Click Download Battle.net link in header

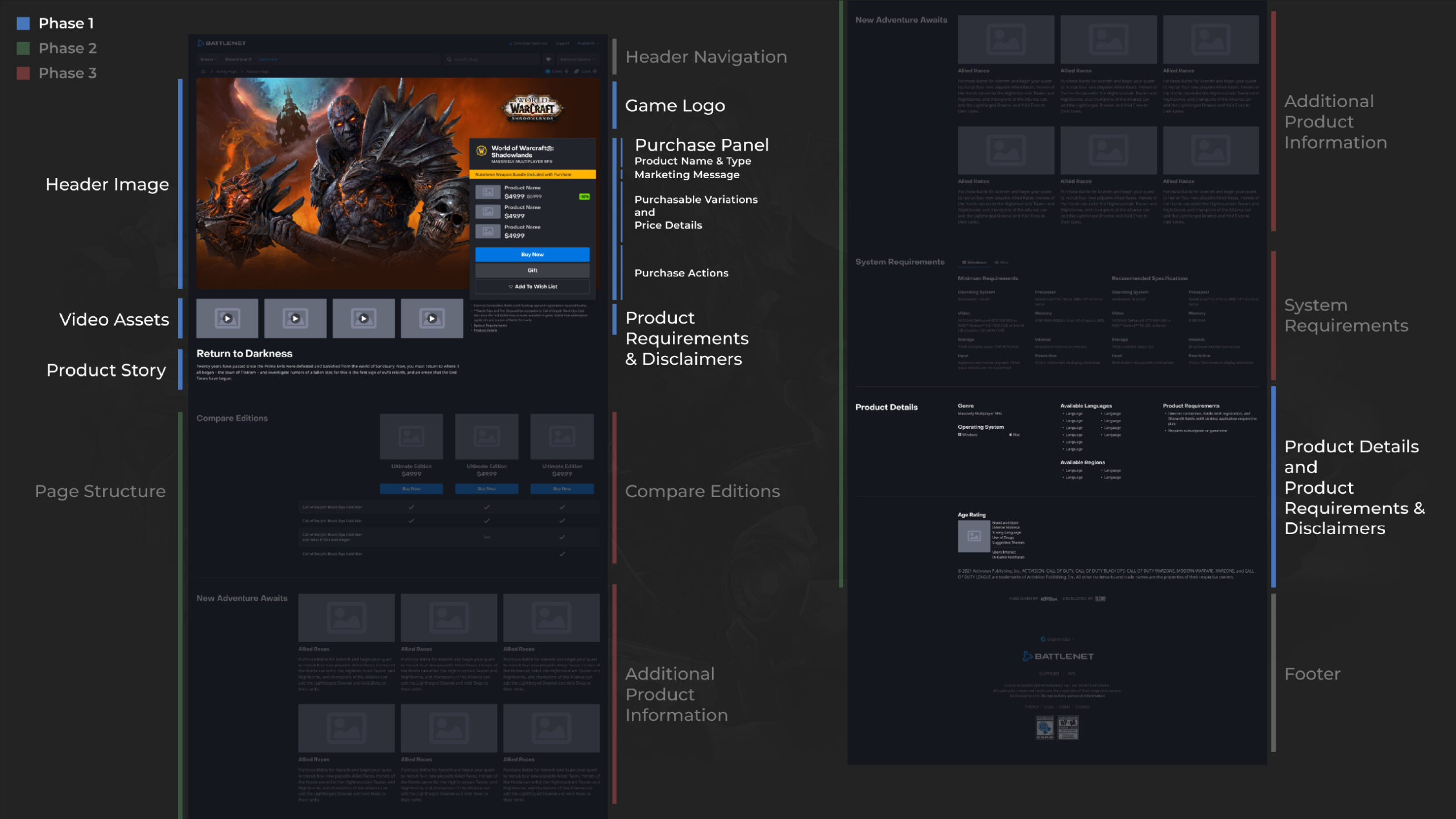(528, 43)
